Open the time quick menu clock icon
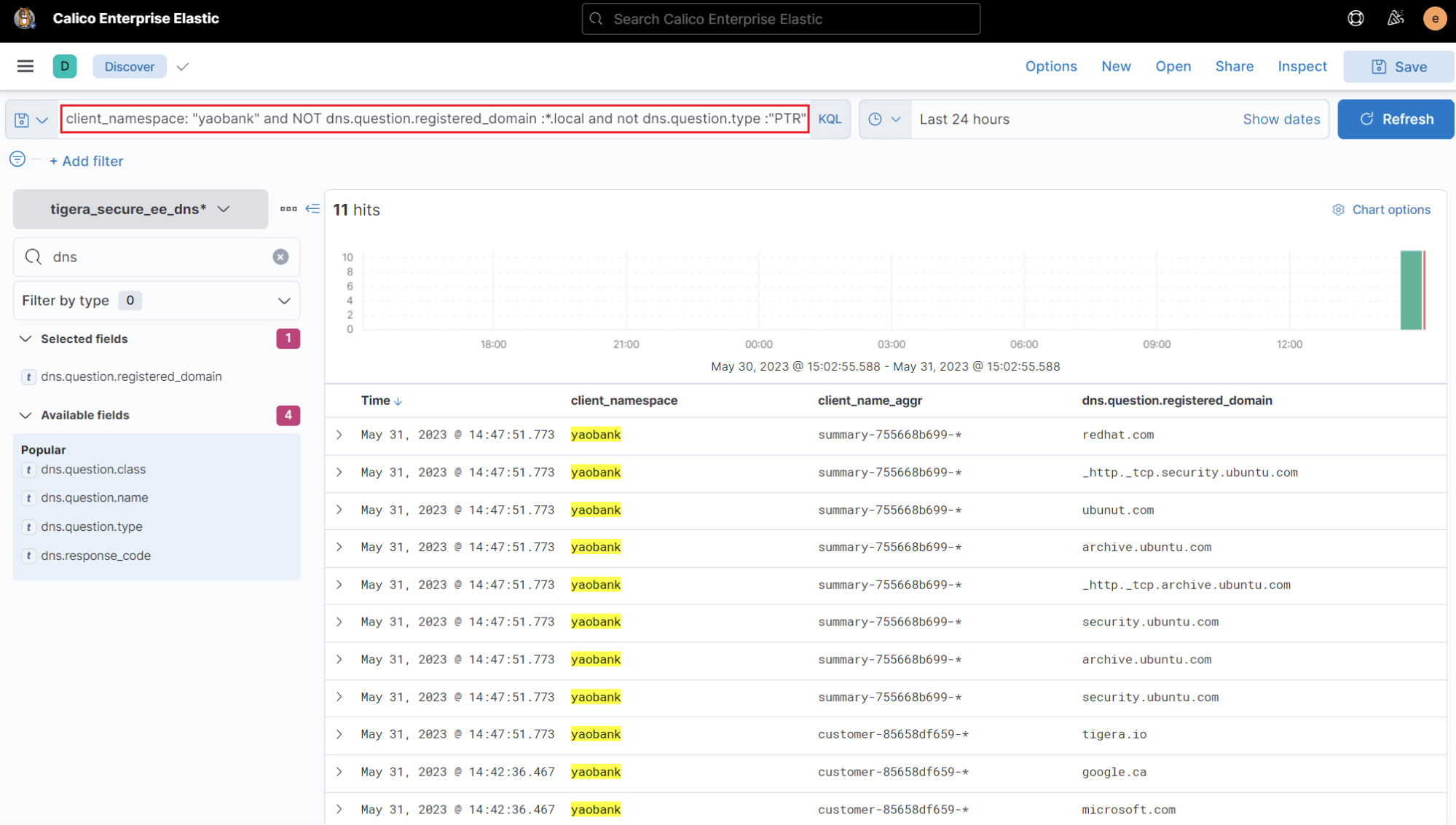 884,119
